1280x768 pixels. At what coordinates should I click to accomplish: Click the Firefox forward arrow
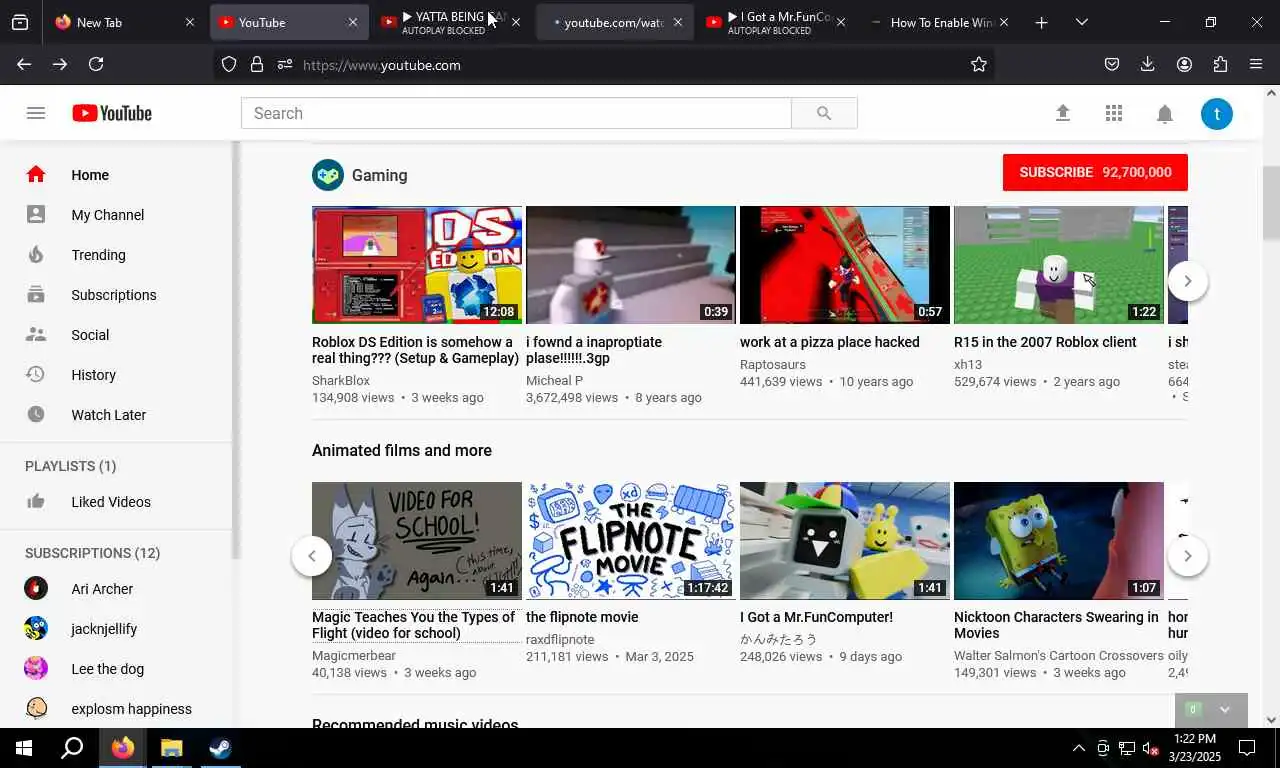[60, 64]
